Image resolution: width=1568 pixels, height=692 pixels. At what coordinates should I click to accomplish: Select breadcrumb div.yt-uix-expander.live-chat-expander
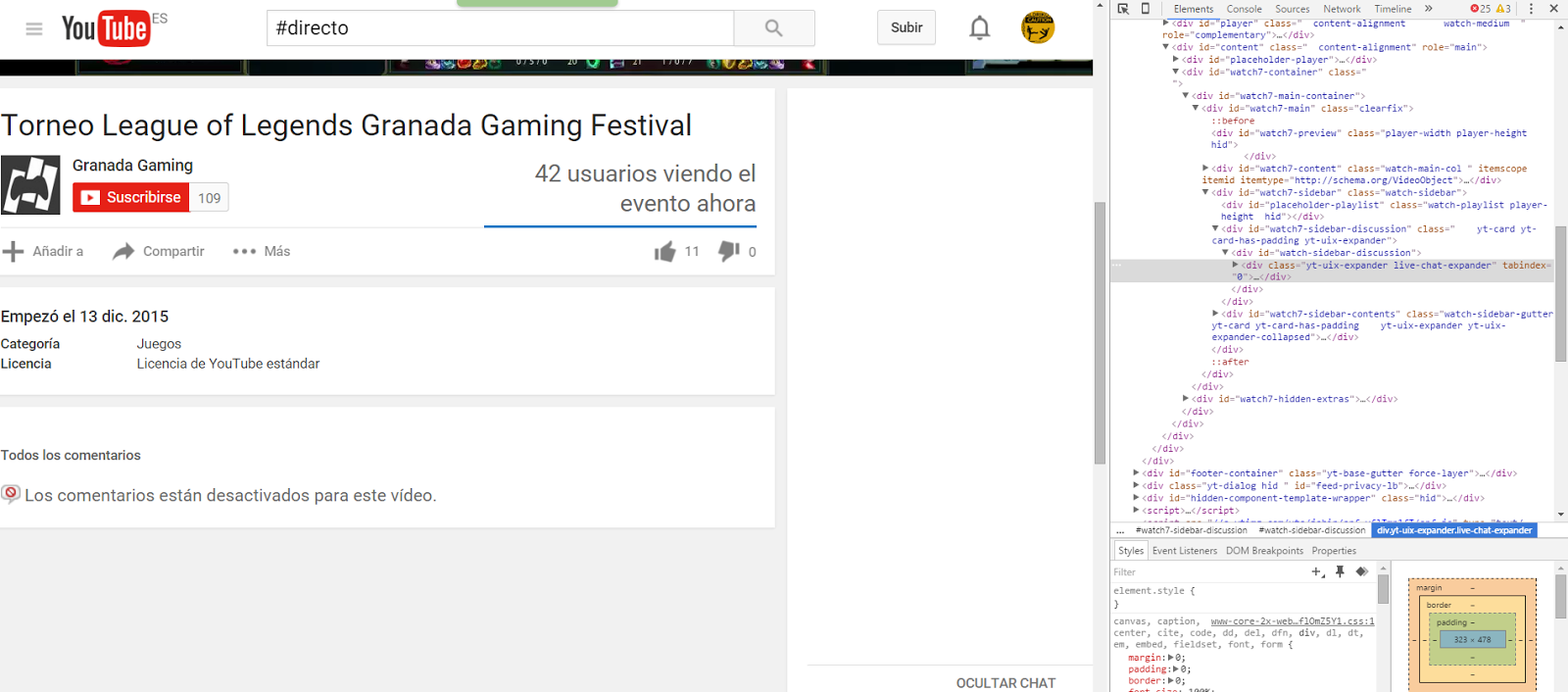tap(1454, 530)
